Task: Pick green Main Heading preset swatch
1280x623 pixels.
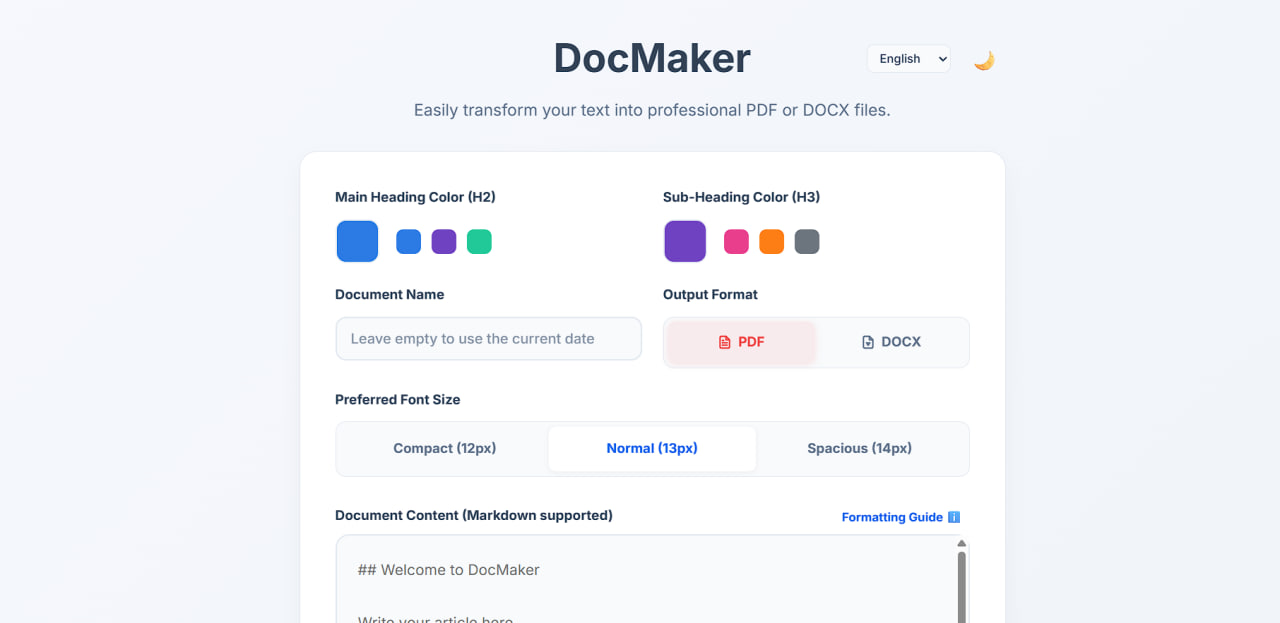Action: click(x=479, y=242)
